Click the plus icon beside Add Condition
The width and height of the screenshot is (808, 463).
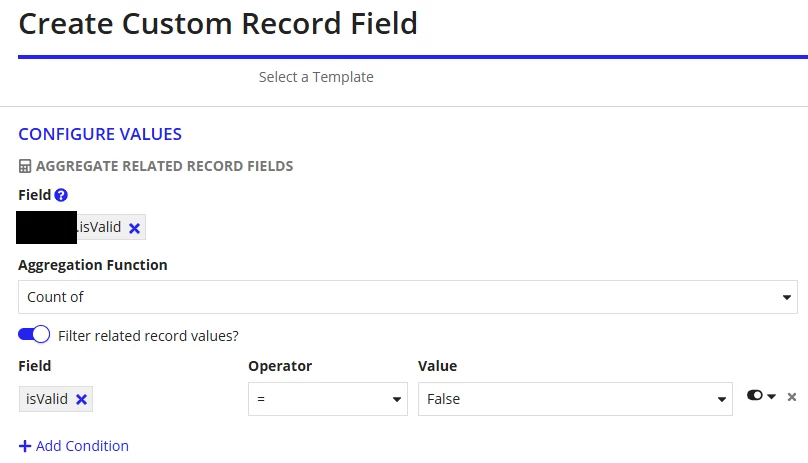(25, 446)
